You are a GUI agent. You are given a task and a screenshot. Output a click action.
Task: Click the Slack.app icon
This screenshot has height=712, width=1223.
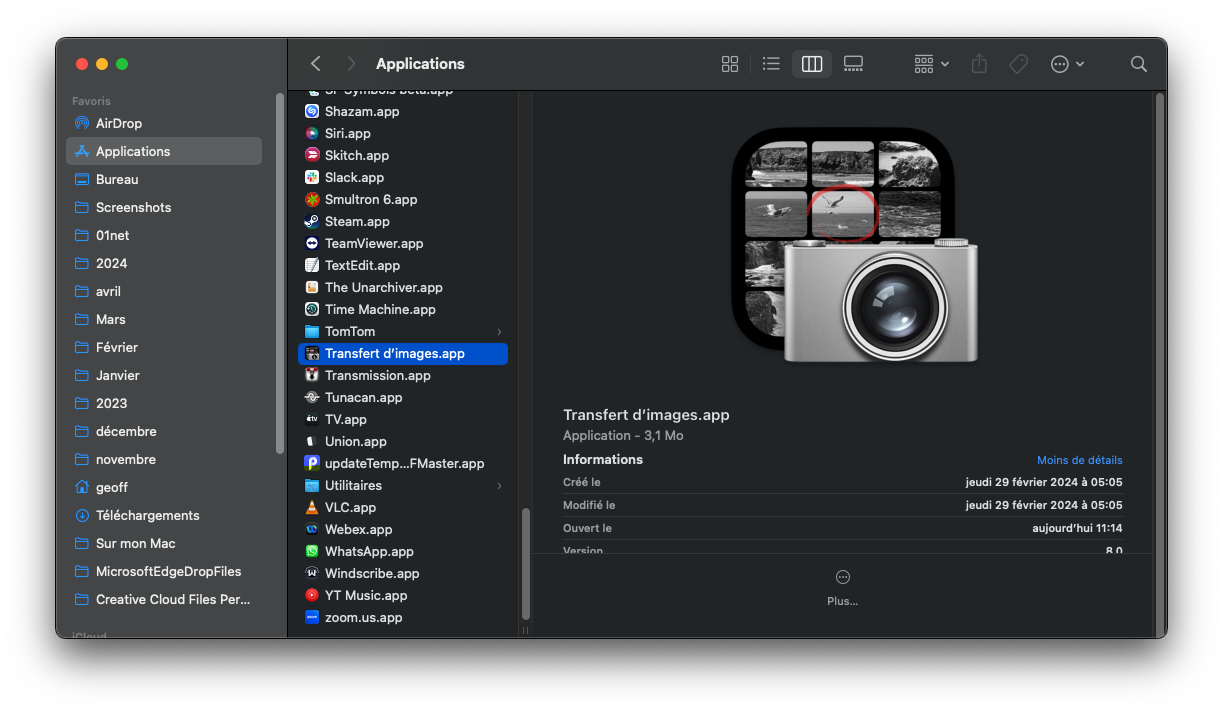(x=312, y=177)
